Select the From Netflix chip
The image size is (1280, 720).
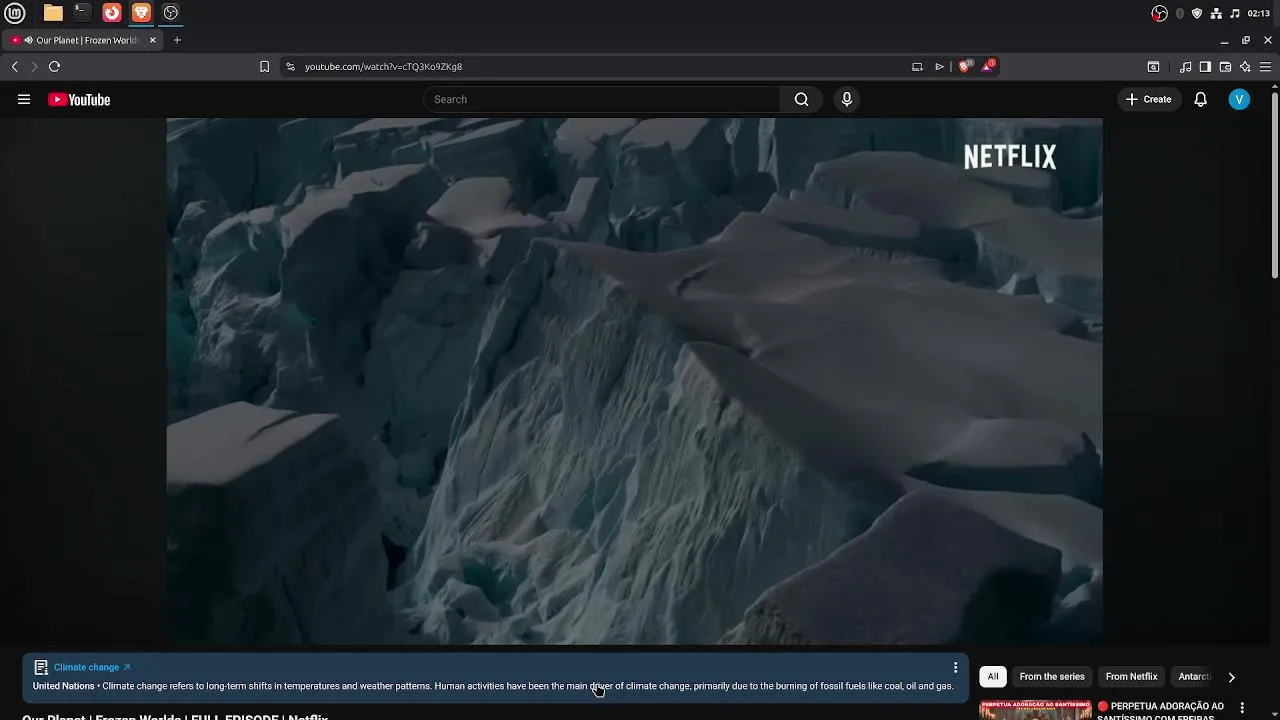click(1131, 677)
